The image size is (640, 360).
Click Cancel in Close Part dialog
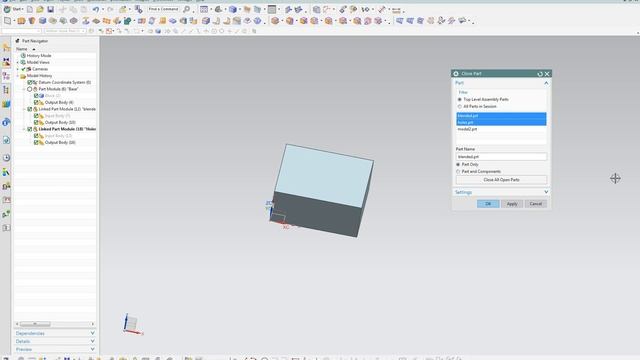coord(536,204)
